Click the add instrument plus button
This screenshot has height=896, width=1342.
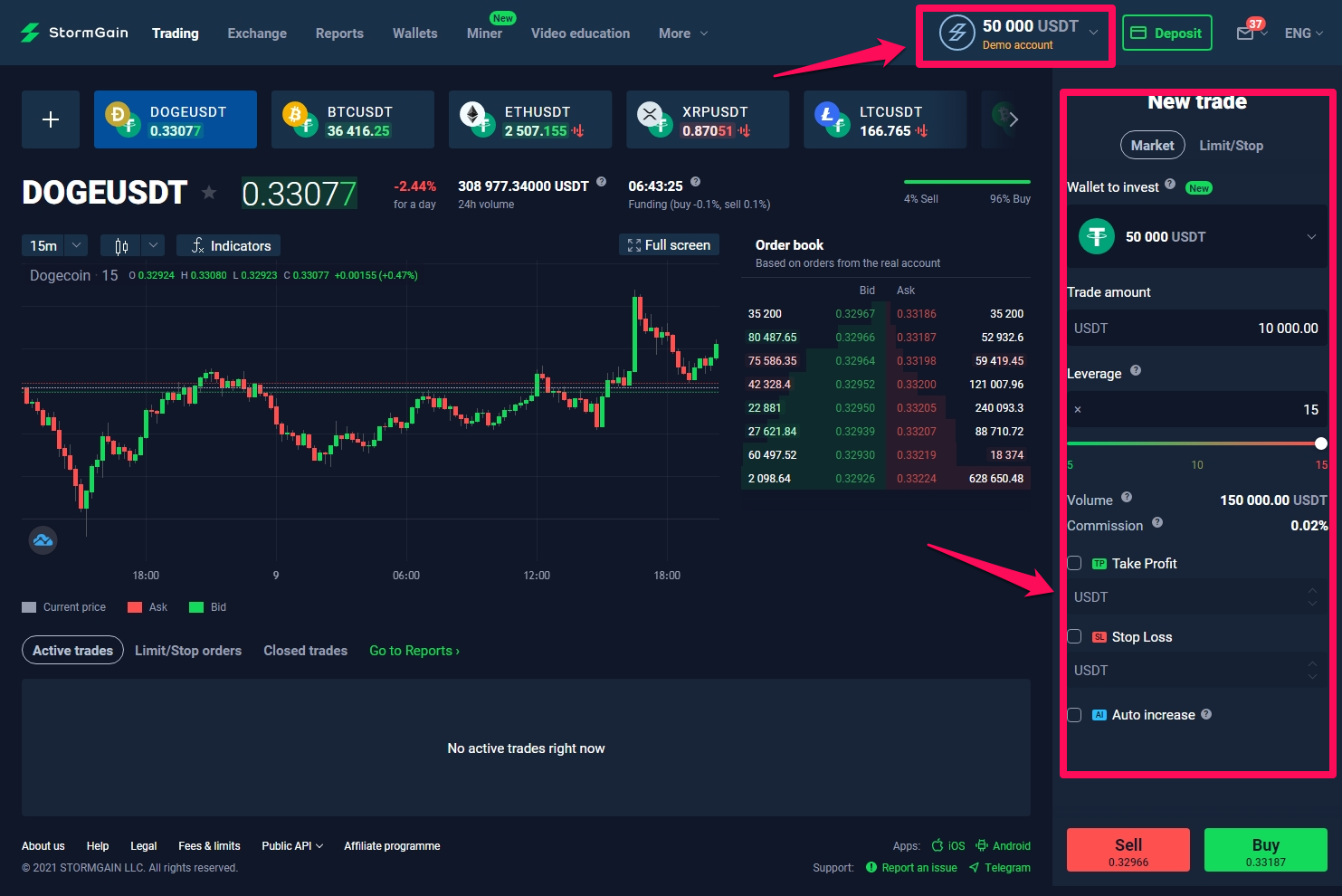click(51, 119)
